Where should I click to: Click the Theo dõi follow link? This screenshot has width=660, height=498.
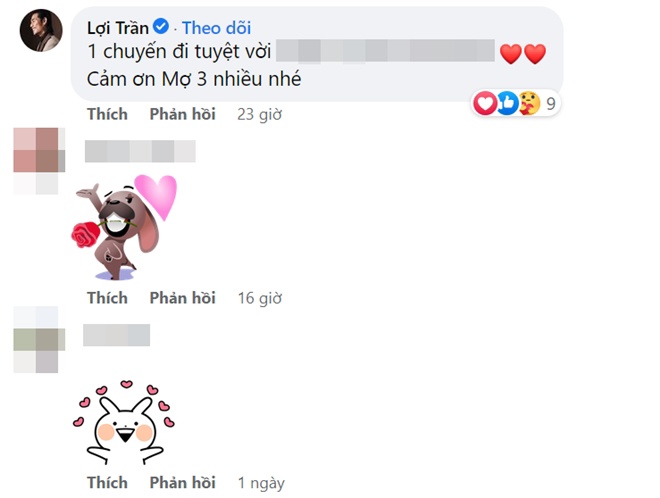pos(216,28)
